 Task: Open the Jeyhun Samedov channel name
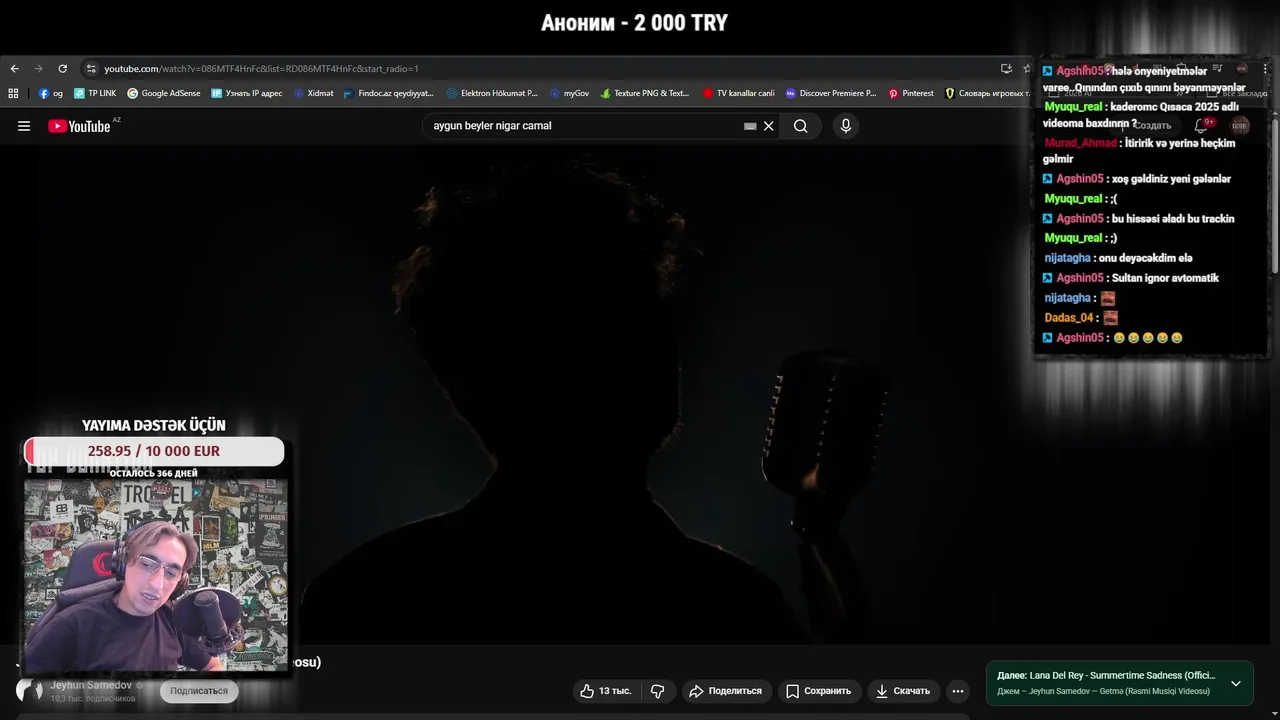pos(91,685)
